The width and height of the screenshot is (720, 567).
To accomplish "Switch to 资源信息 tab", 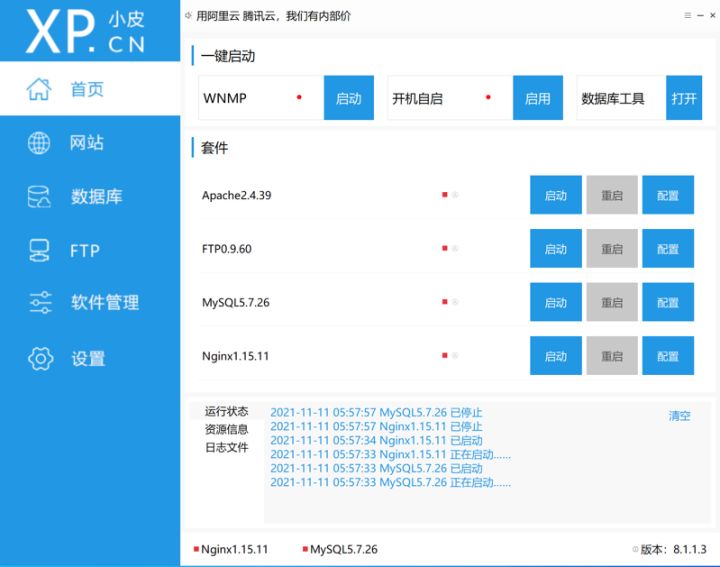I will (x=226, y=429).
